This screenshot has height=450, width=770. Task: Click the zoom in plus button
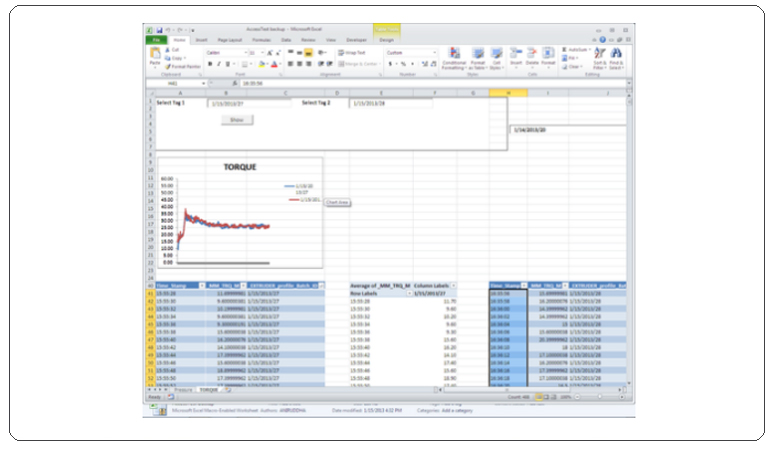[622, 397]
